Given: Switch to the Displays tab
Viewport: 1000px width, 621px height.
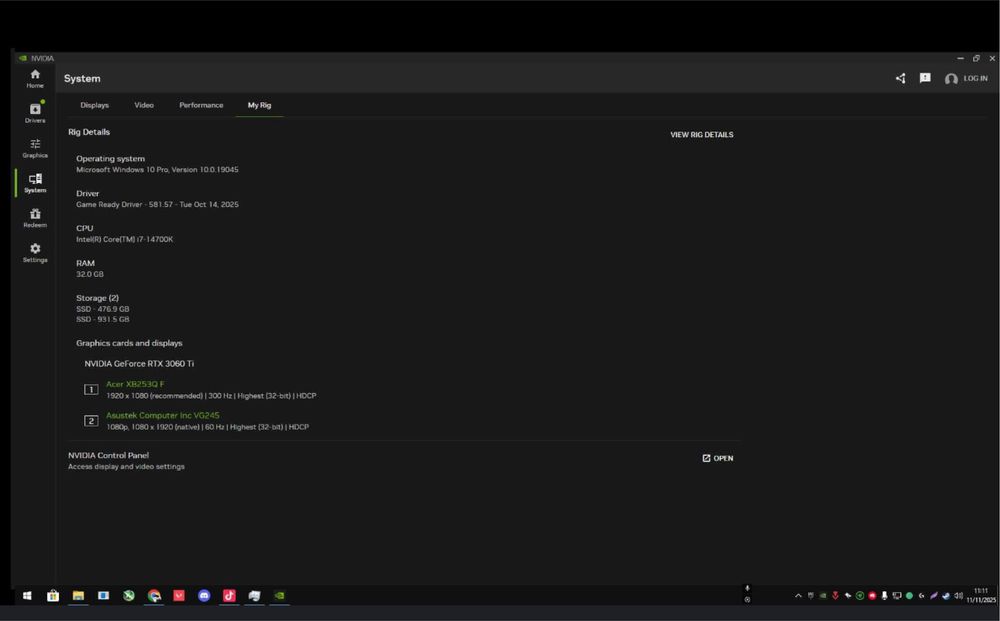Looking at the screenshot, I should [x=94, y=105].
